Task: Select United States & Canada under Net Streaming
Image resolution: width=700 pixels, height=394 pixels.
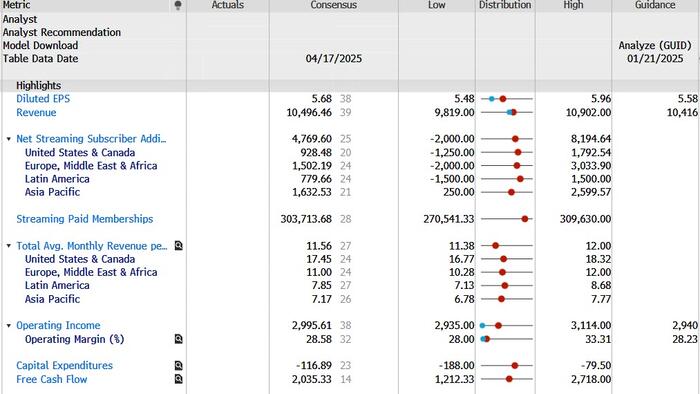Action: tap(80, 153)
